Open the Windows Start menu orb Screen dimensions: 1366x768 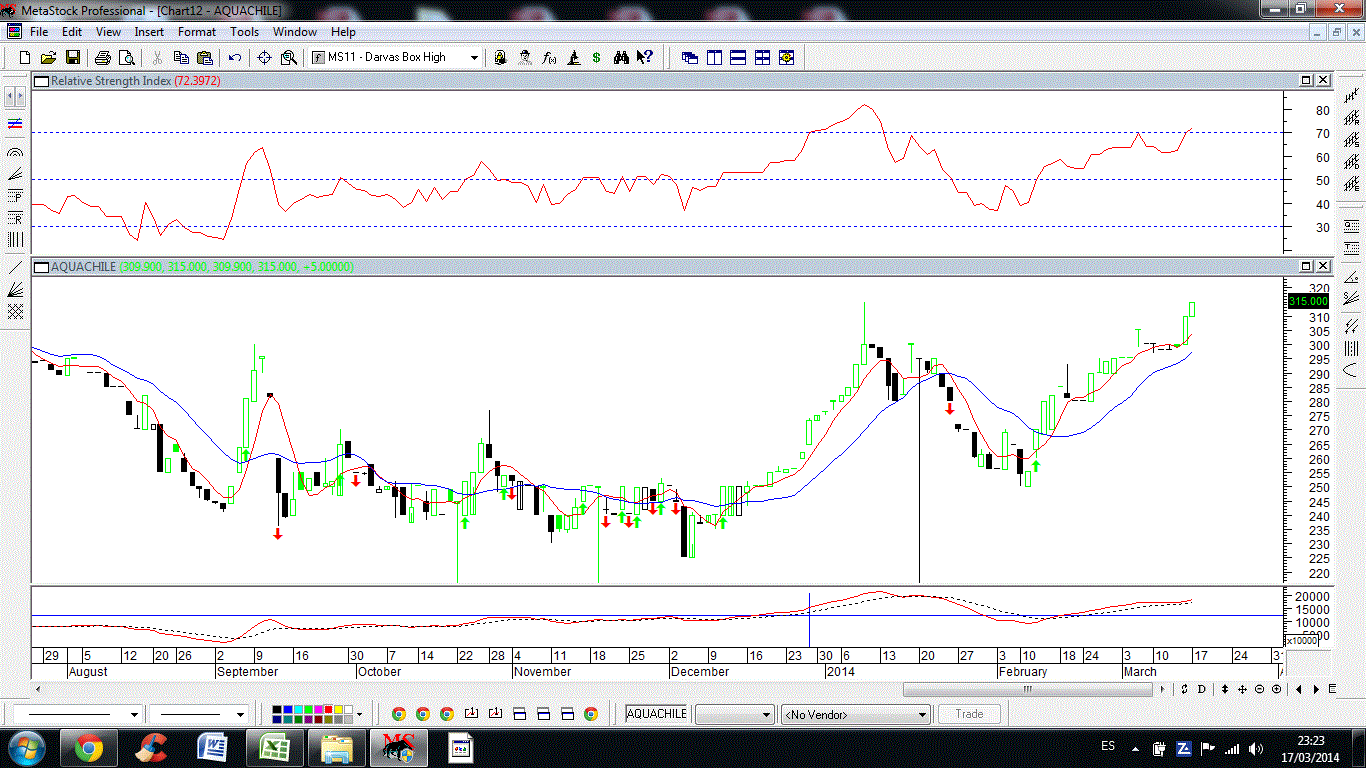point(26,747)
